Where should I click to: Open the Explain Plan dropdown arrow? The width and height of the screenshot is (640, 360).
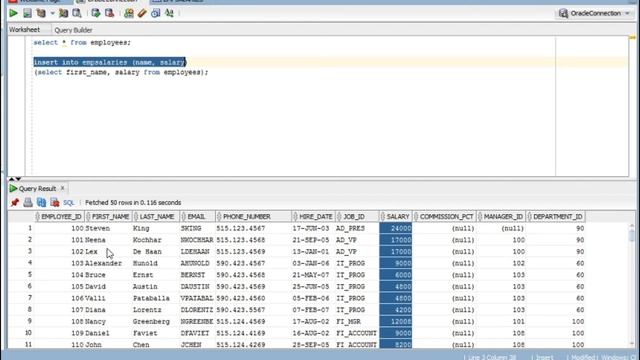point(52,13)
